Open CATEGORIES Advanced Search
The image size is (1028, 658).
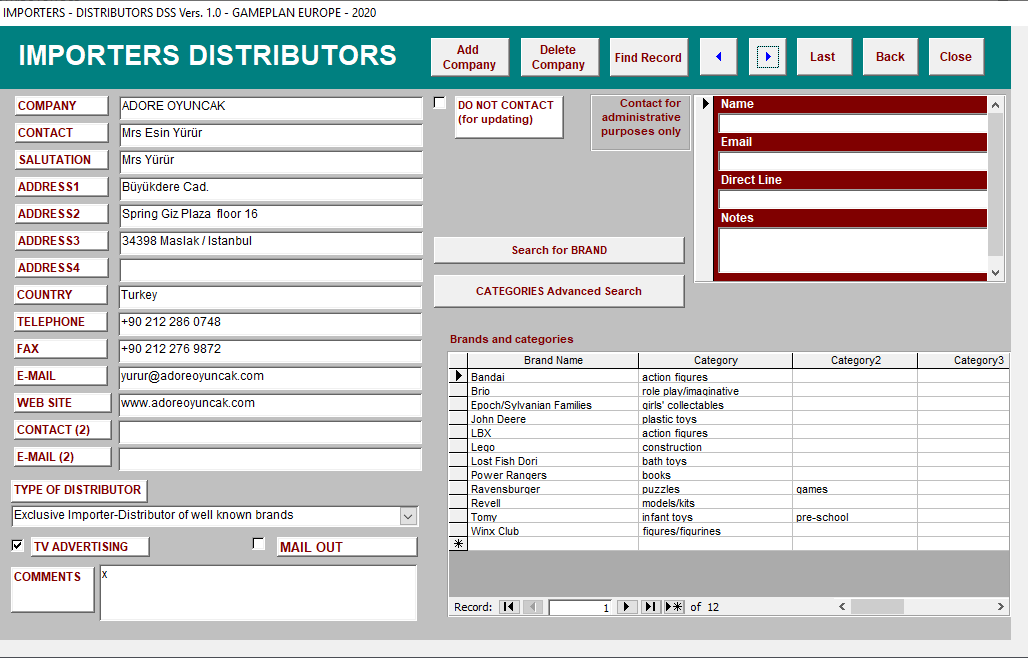click(559, 291)
